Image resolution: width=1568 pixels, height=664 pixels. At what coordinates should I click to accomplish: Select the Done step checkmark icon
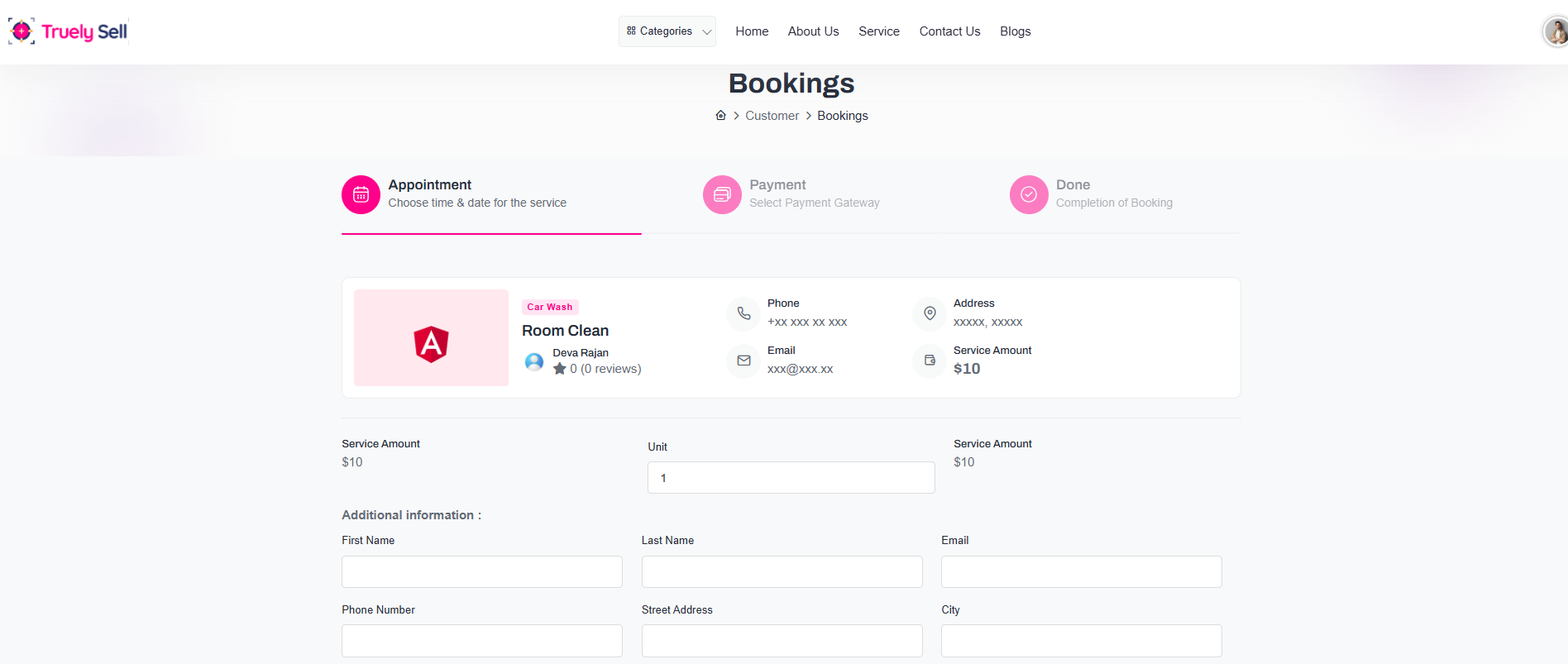coord(1029,194)
